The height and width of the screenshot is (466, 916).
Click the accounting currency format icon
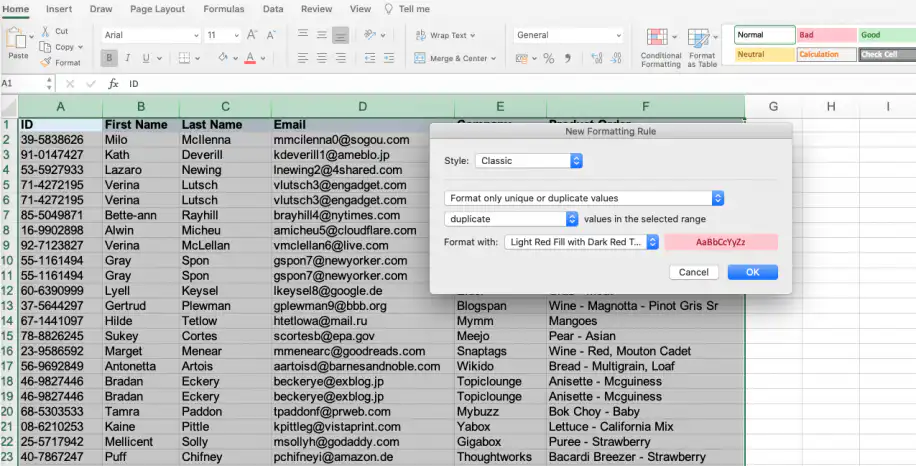[522, 58]
